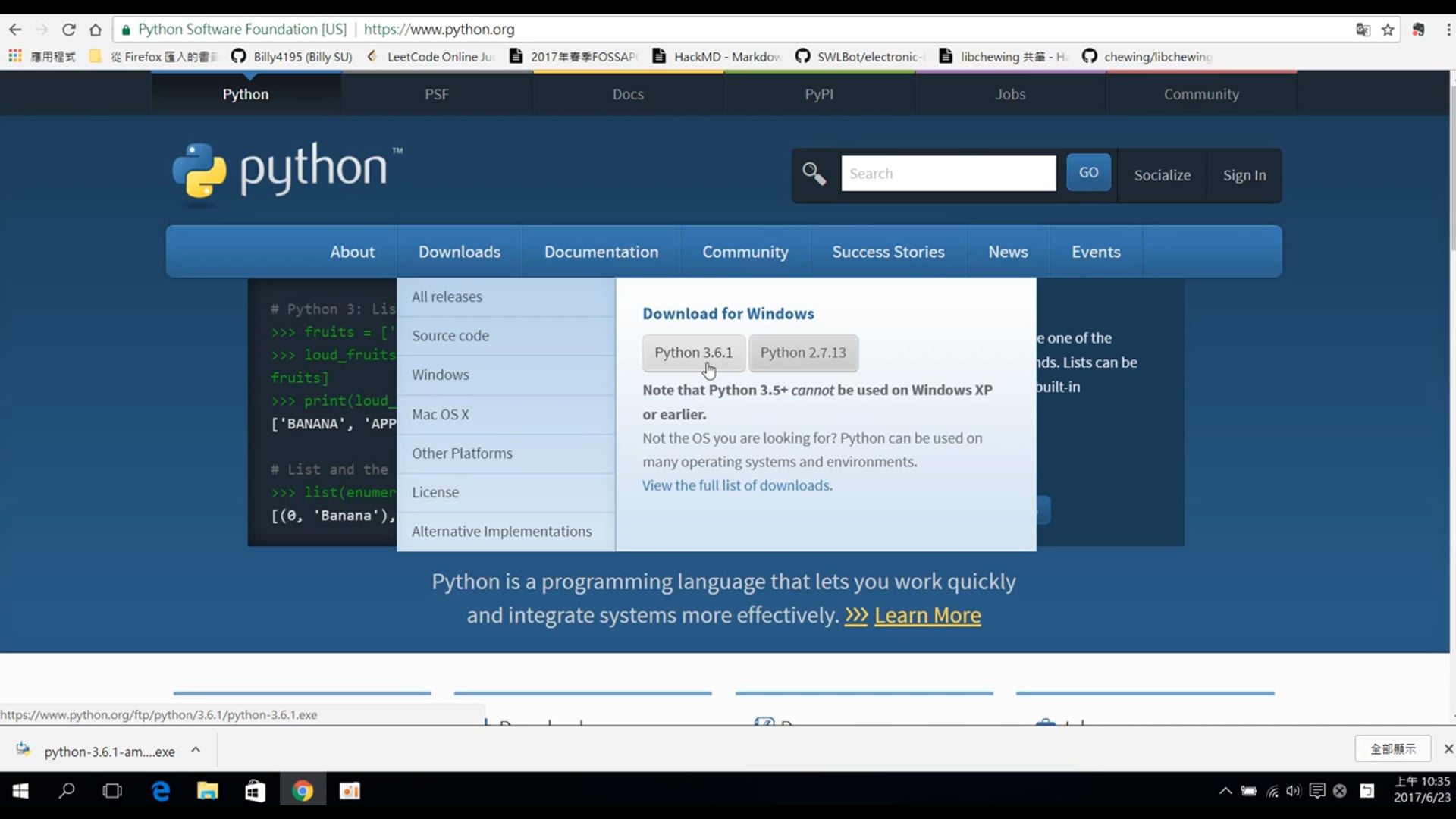Expand python-3.6.1 download item options chevron

[x=196, y=750]
